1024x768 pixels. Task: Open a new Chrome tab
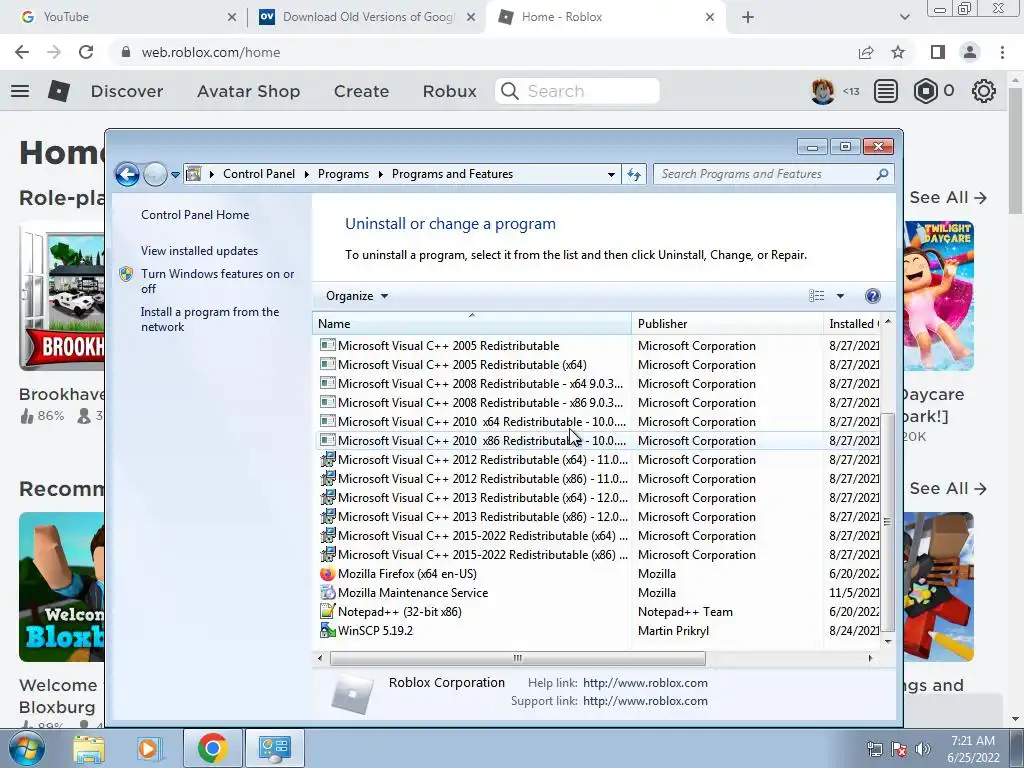(748, 17)
